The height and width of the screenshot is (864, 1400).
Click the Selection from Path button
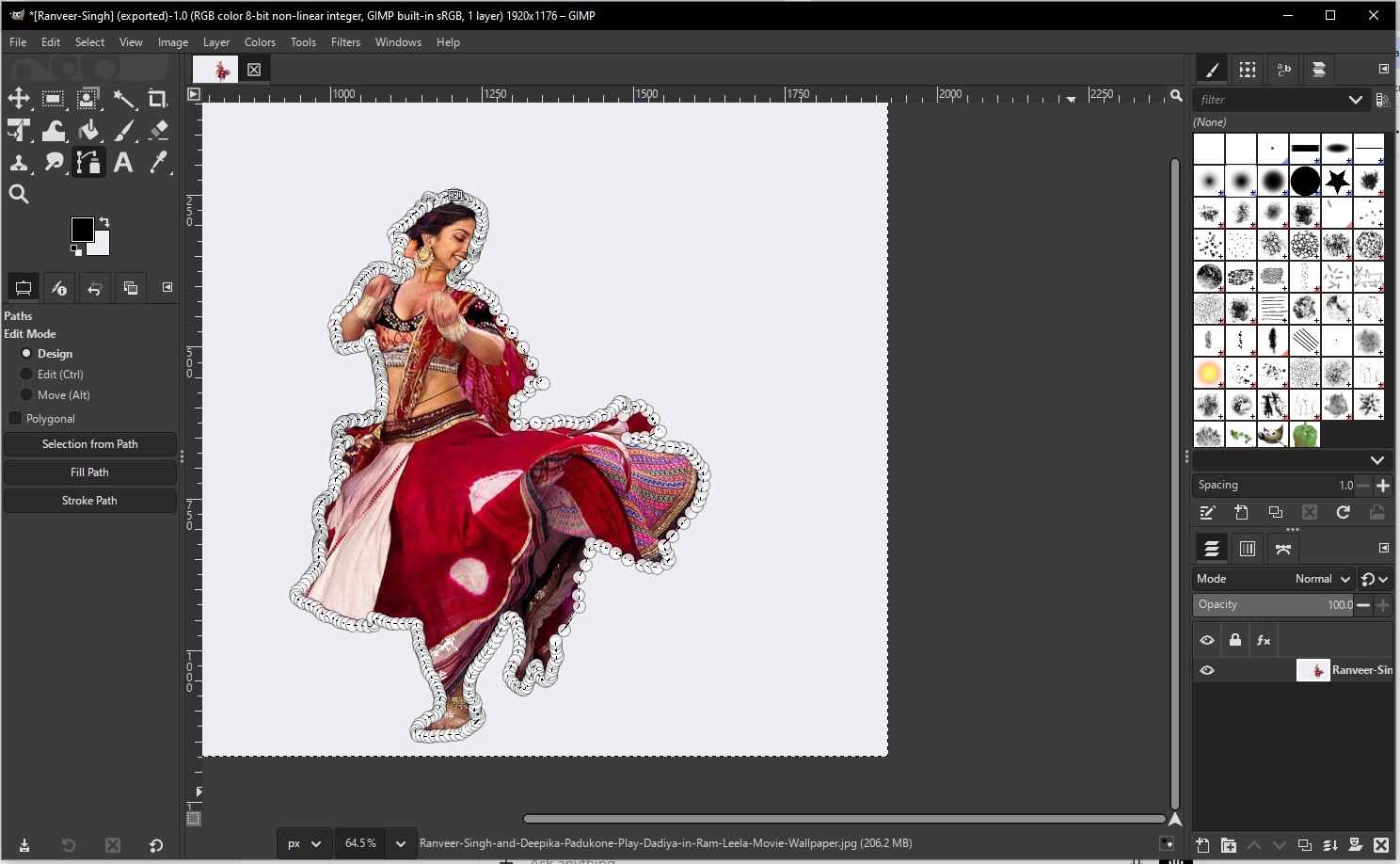coord(89,444)
